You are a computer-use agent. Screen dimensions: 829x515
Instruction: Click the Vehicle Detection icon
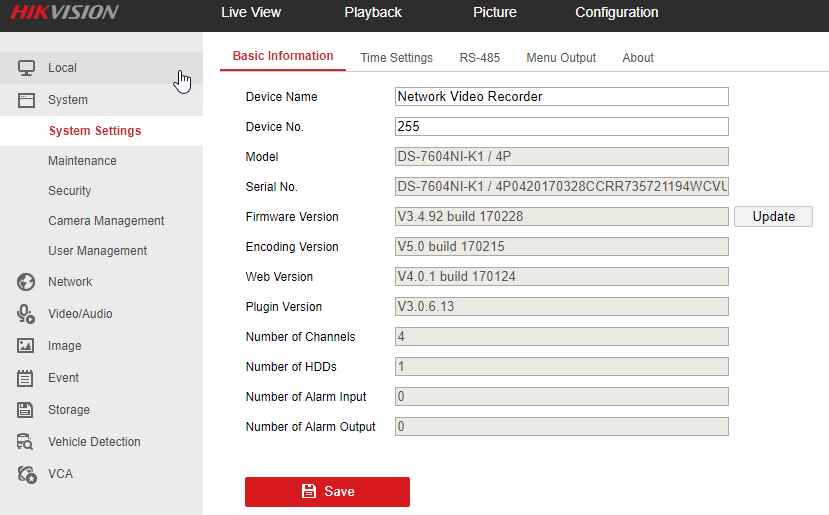point(27,442)
